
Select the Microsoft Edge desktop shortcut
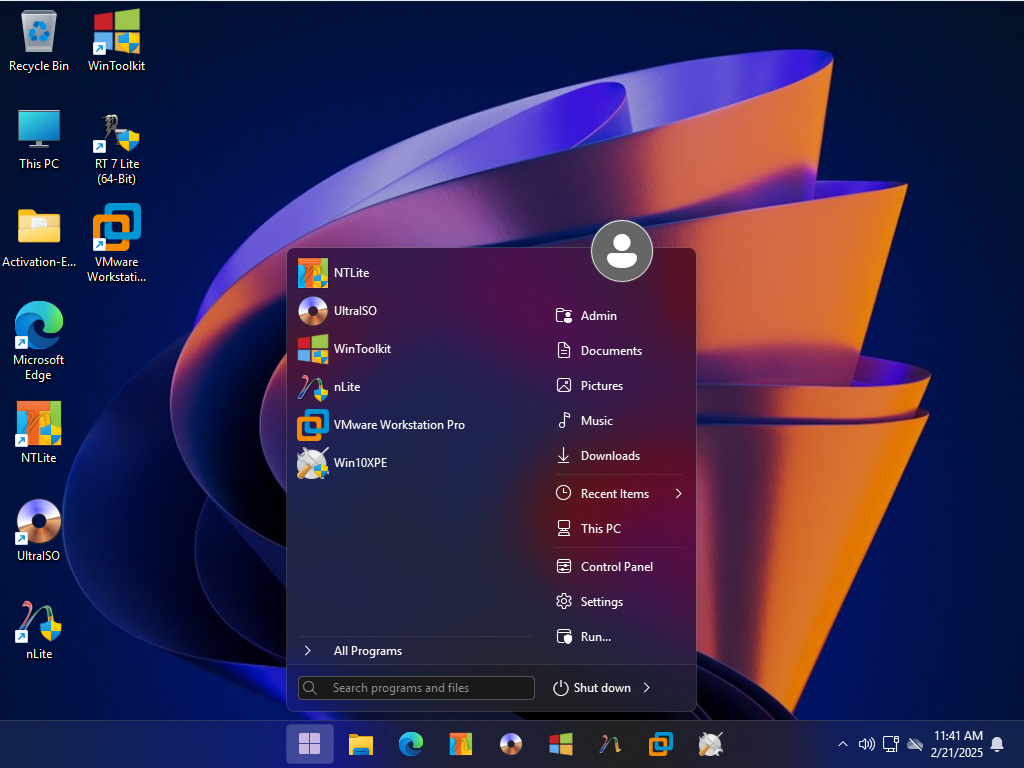point(39,341)
